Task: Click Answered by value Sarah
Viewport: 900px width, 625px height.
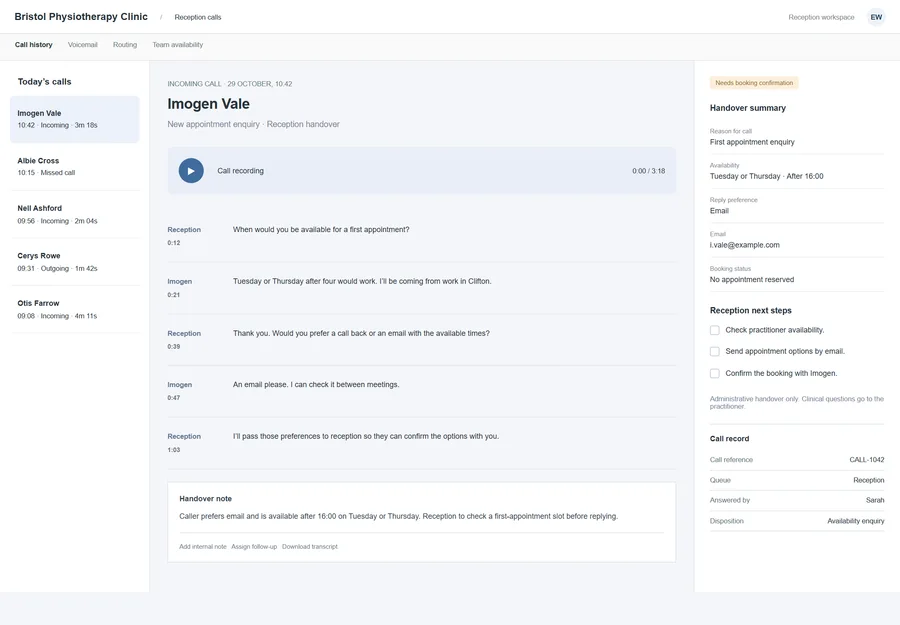Action: (875, 500)
